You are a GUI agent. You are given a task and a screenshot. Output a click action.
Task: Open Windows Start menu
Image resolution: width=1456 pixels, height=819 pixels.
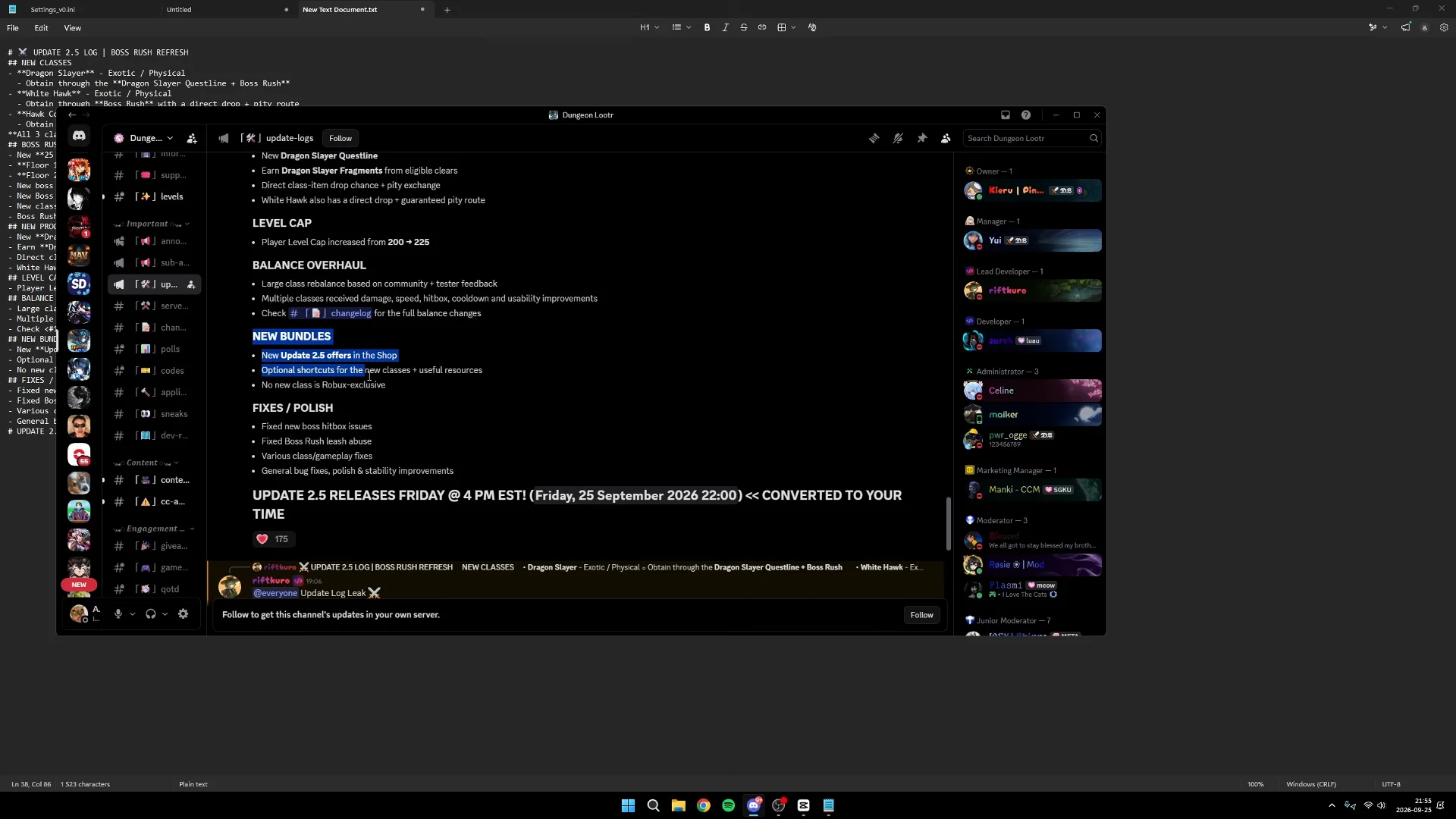[628, 805]
